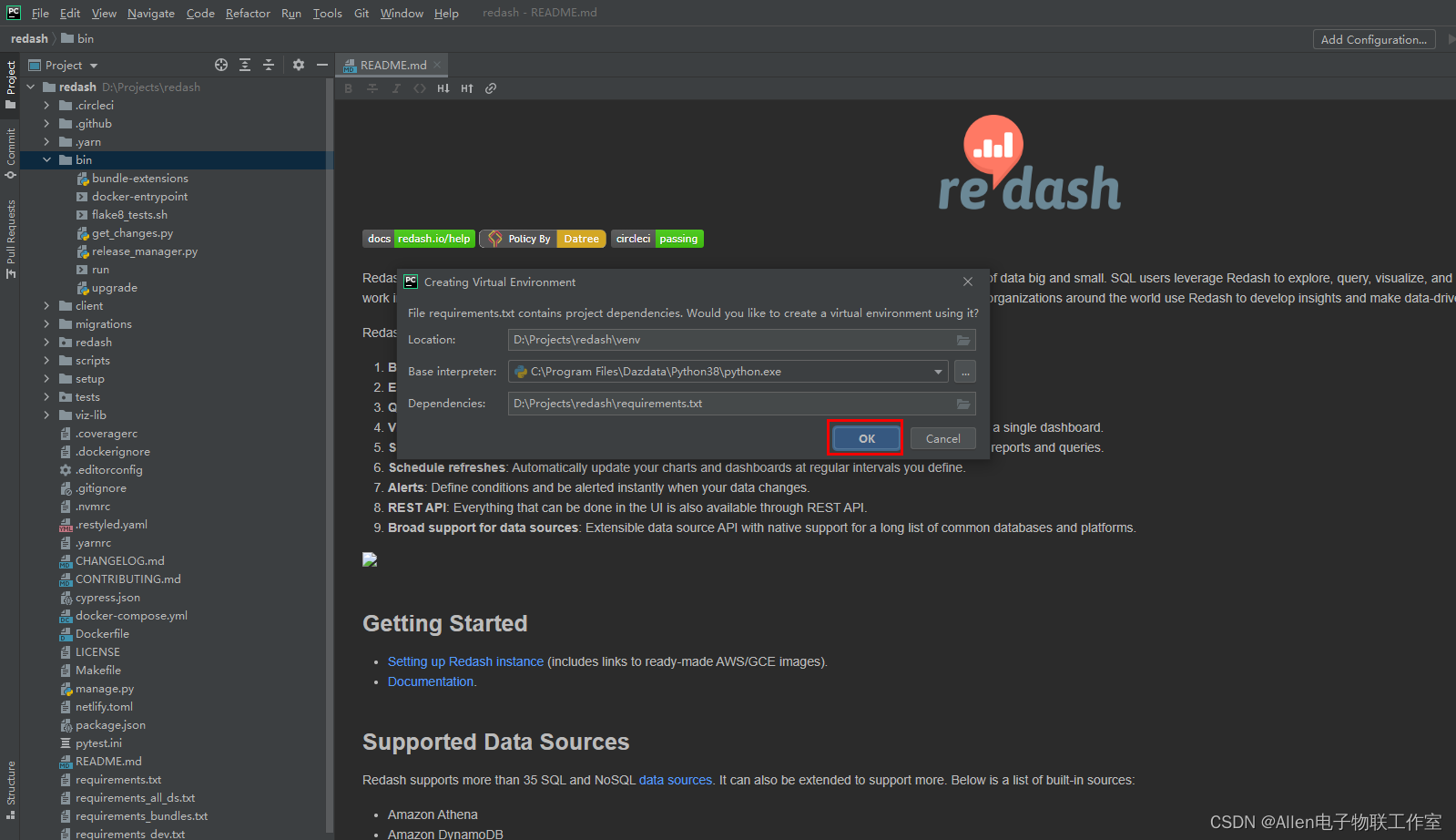
Task: Click the docs redash.io/help badge
Action: [x=419, y=239]
